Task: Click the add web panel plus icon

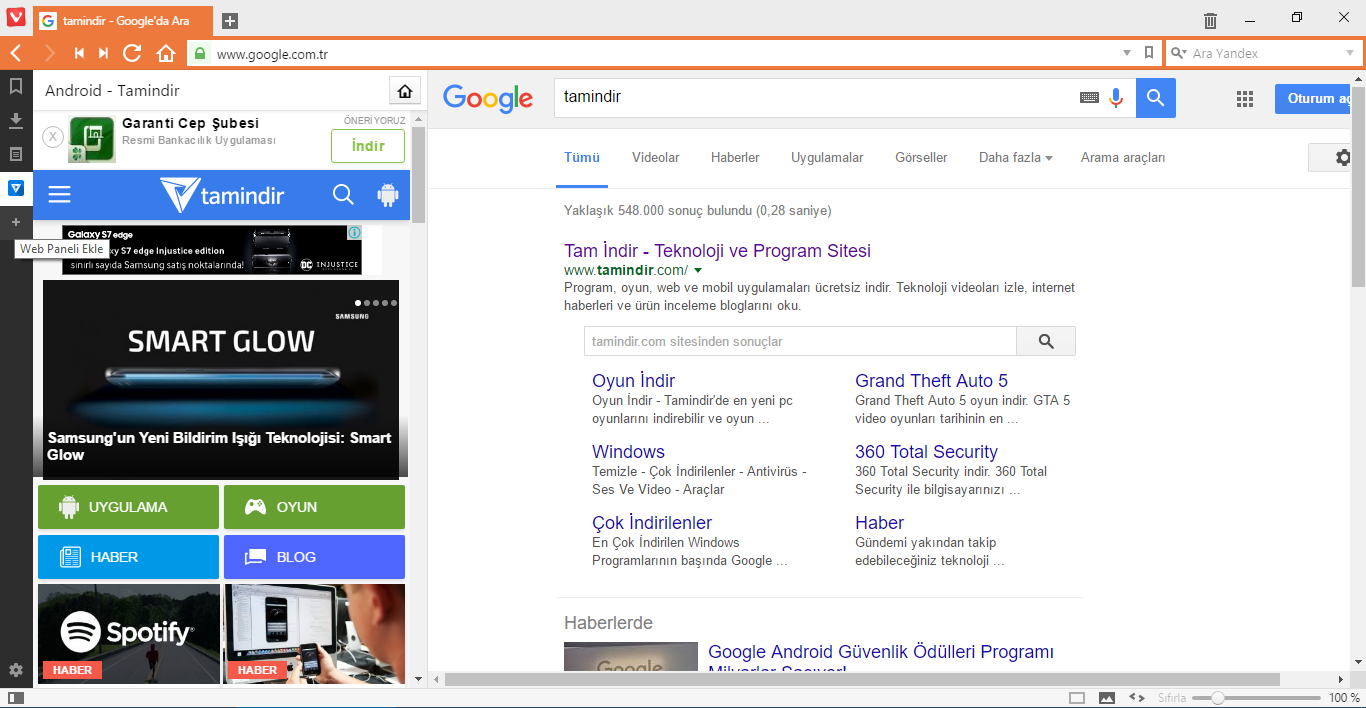Action: [16, 222]
